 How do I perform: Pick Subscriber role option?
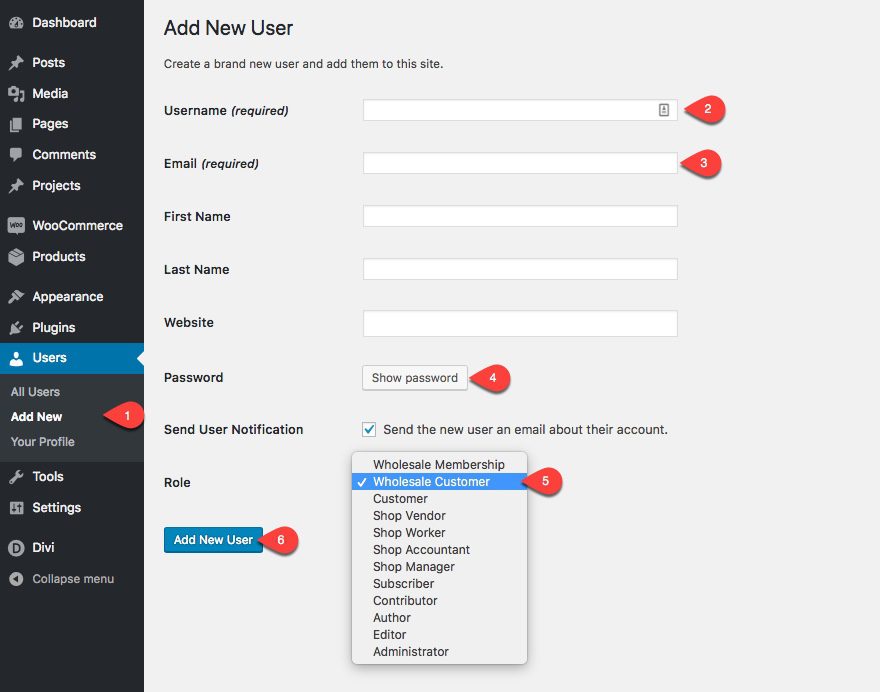403,584
